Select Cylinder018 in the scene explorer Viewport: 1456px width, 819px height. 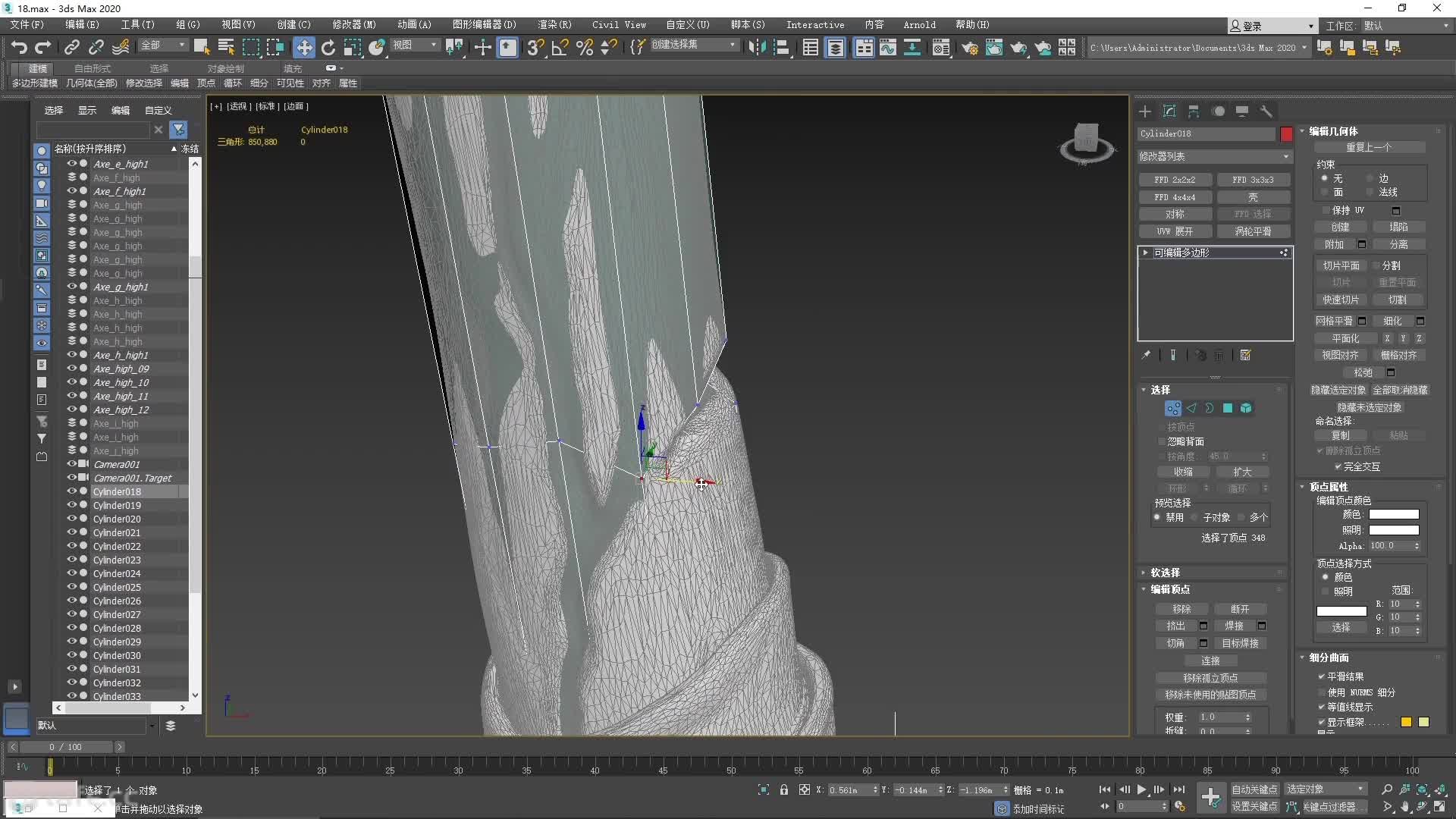[x=117, y=491]
